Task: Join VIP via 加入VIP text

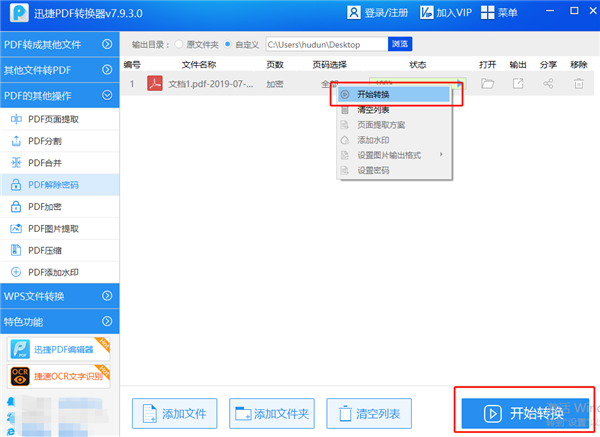Action: [454, 13]
